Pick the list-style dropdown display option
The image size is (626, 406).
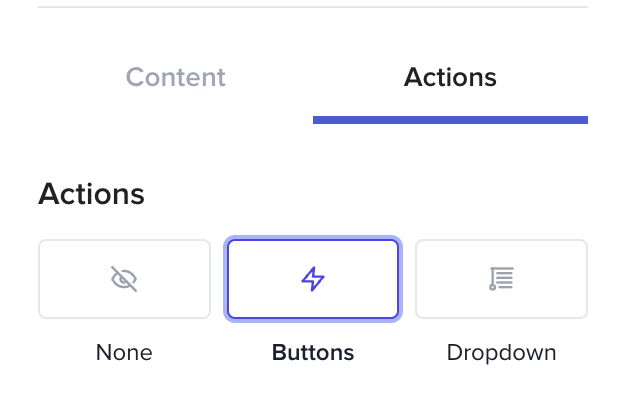point(501,279)
